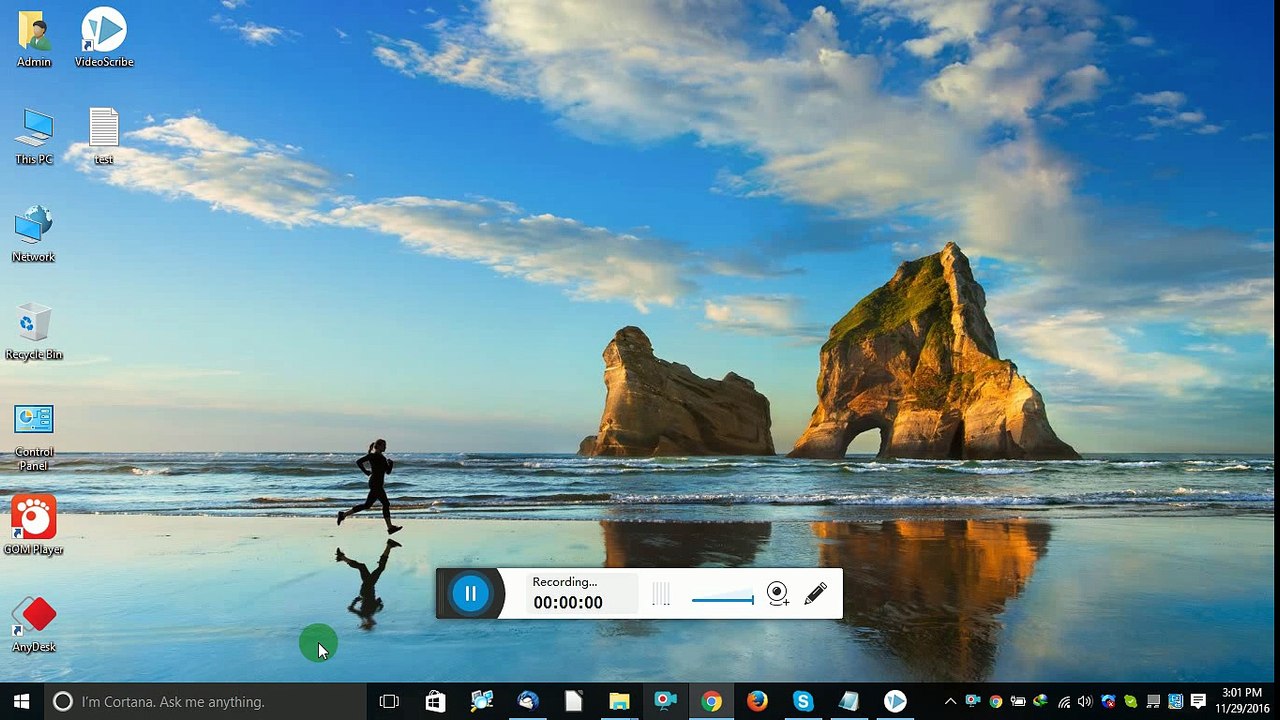
Task: Click the blue tray icon with red X
Action: pos(1108,702)
